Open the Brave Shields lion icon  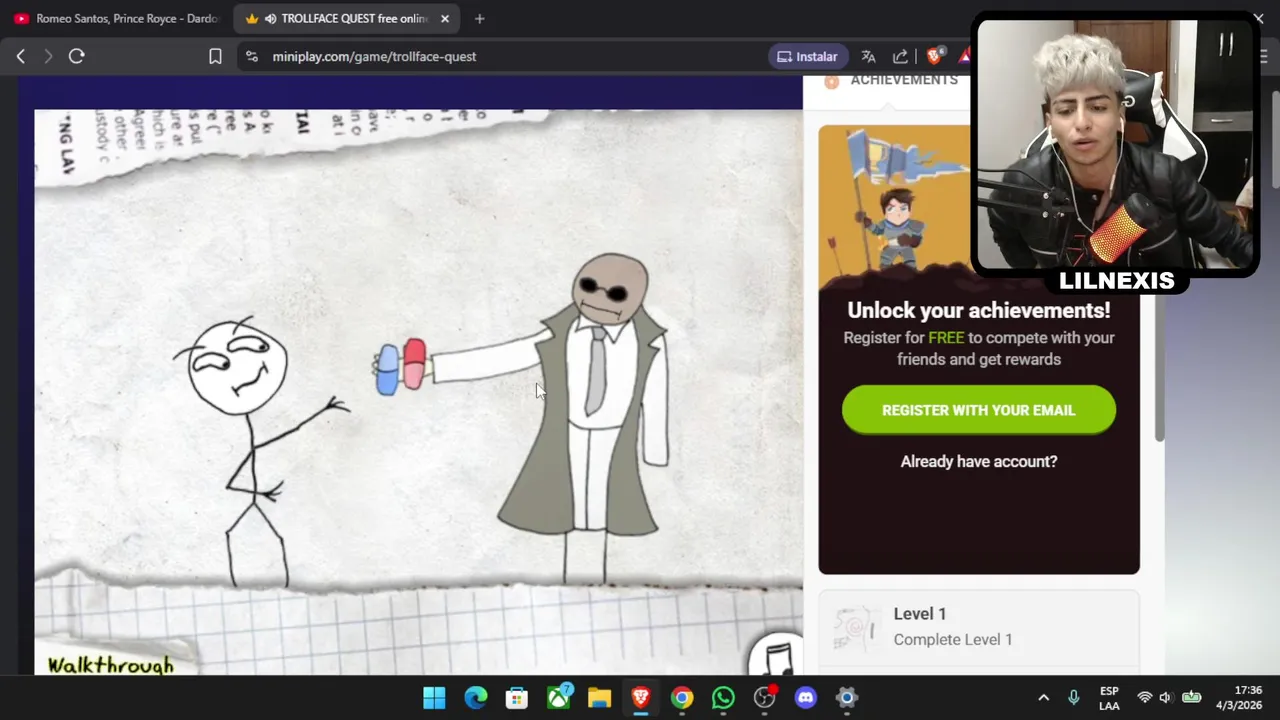coord(934,56)
